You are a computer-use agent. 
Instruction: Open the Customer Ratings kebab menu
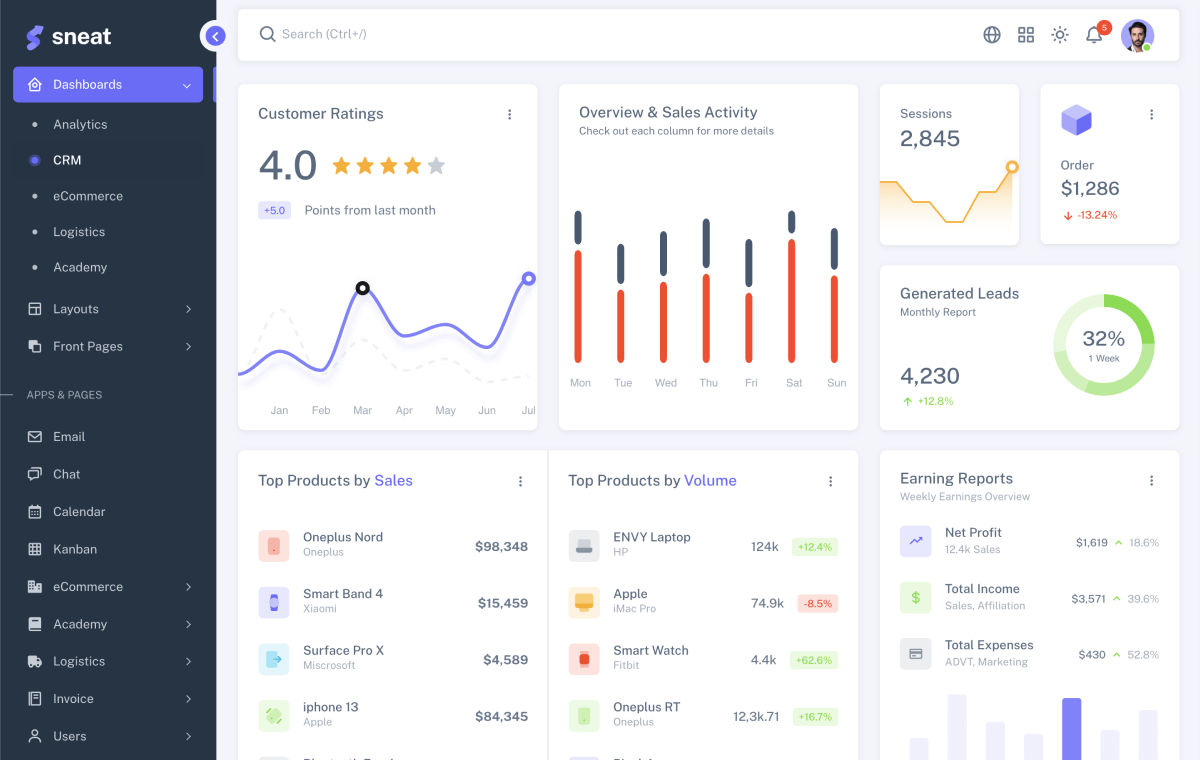510,114
